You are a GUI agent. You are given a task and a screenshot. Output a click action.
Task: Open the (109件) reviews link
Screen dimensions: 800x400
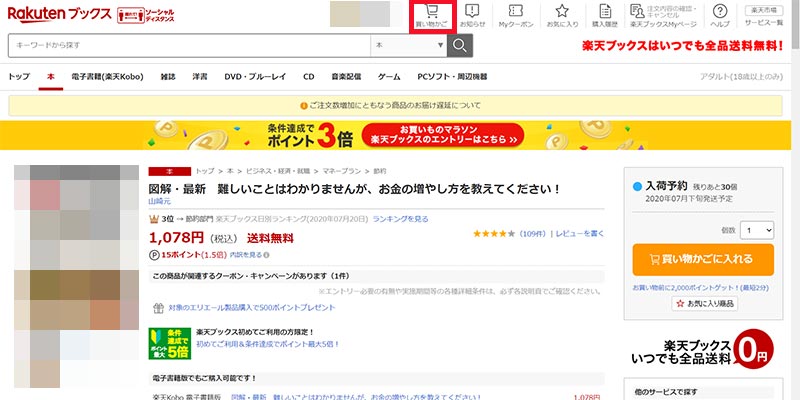[533, 234]
